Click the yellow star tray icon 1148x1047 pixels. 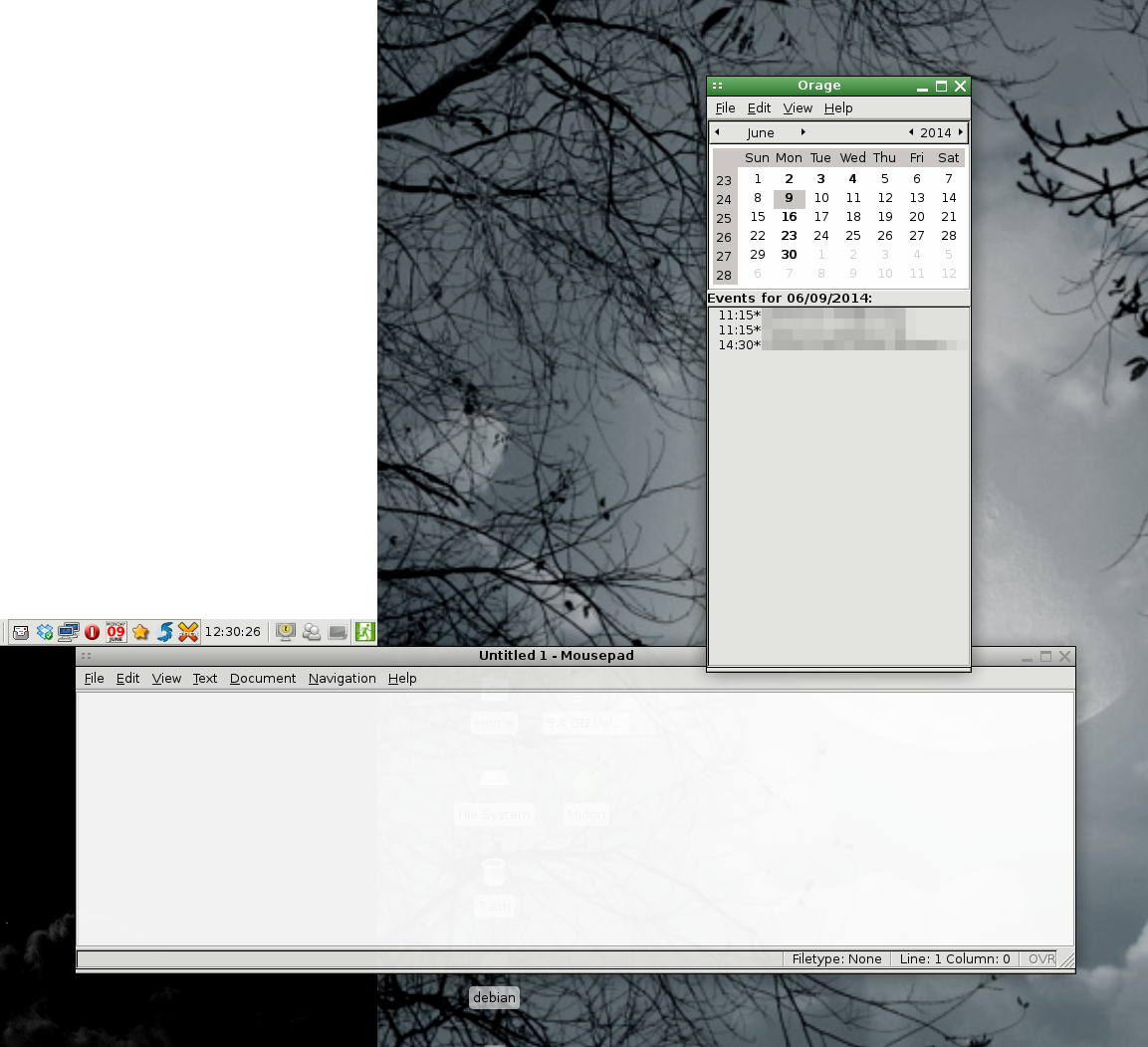pos(140,632)
